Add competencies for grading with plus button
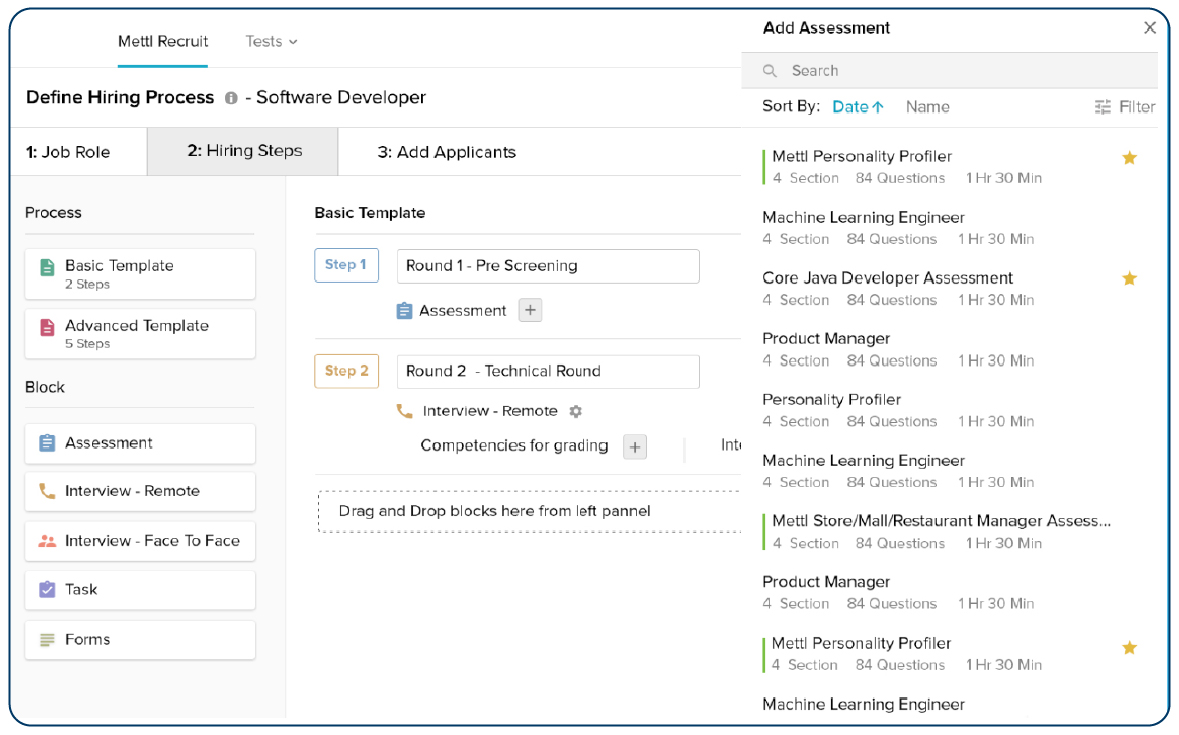This screenshot has width=1179, height=735. pos(634,446)
